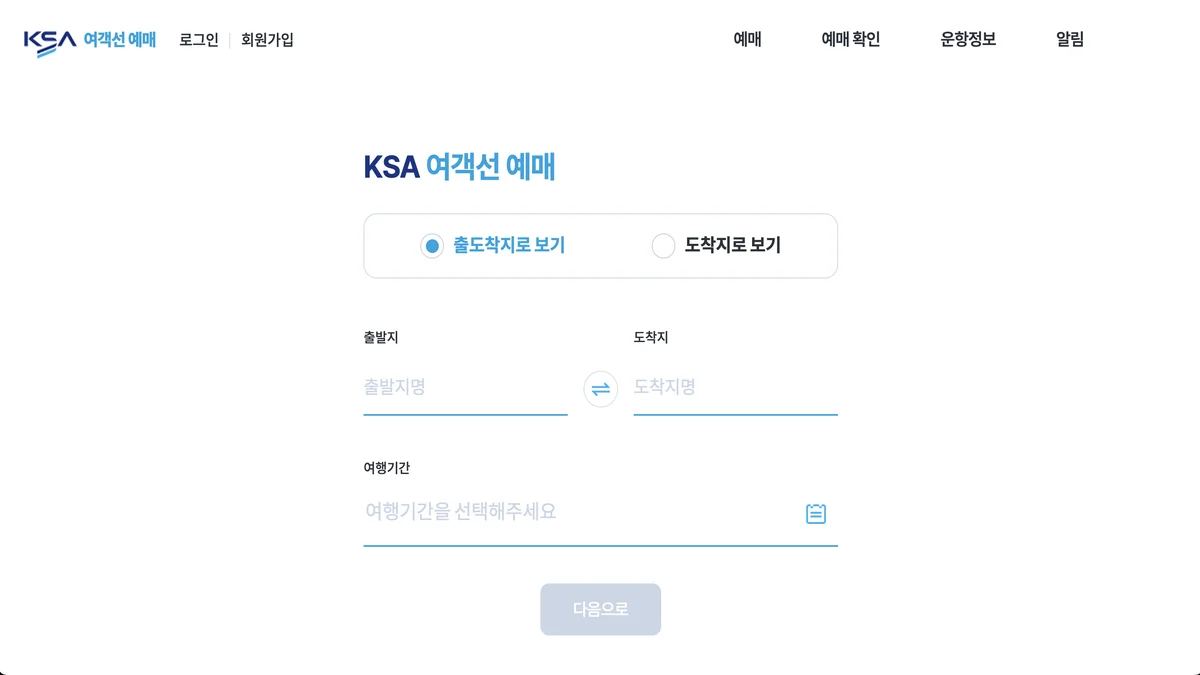Select the 출도착지로 보기 radio button
Image resolution: width=1200 pixels, height=675 pixels.
[x=432, y=246]
